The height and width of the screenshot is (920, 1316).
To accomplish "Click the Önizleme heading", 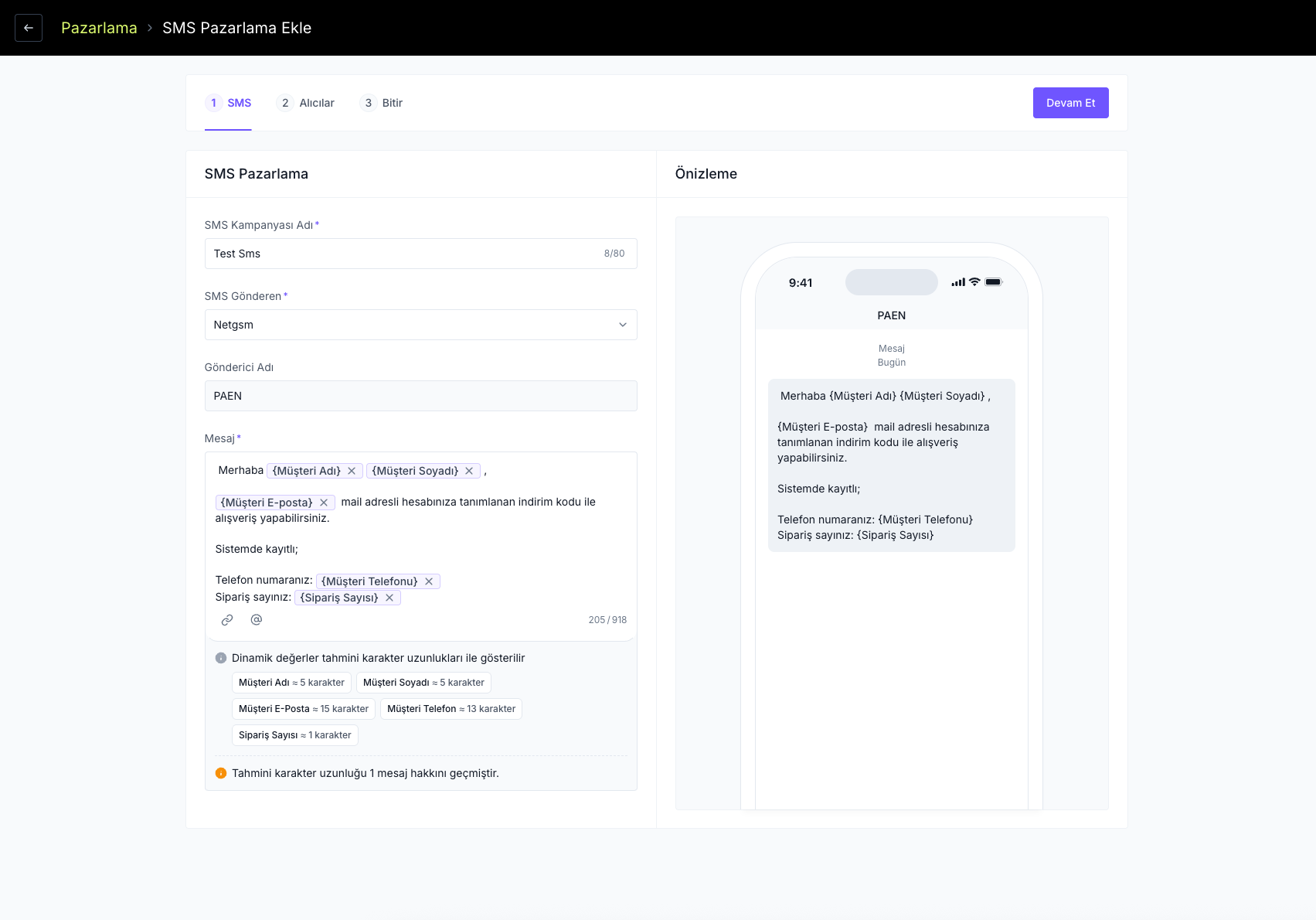I will (706, 174).
